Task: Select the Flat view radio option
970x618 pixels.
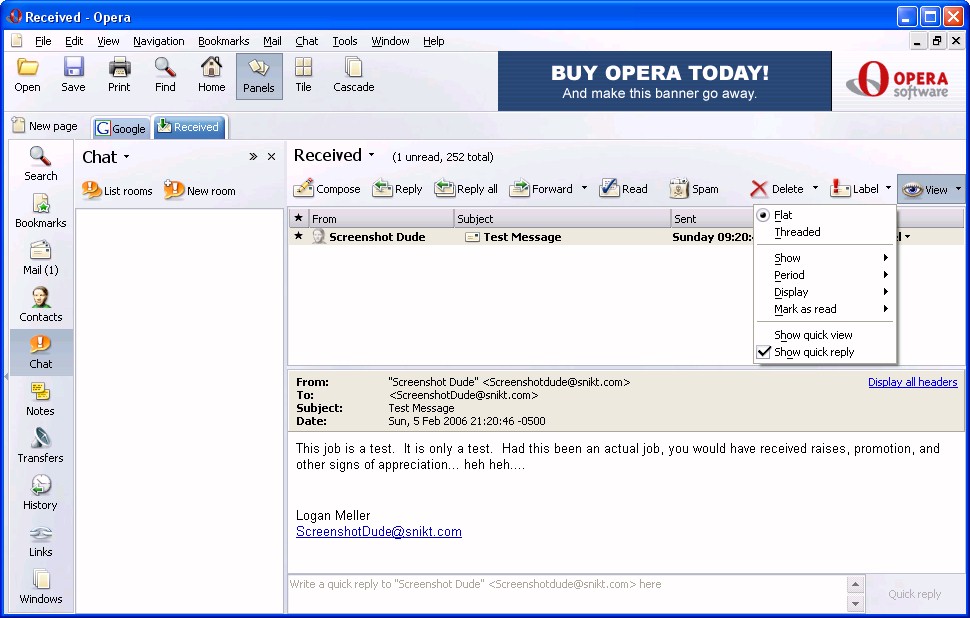Action: tap(783, 215)
